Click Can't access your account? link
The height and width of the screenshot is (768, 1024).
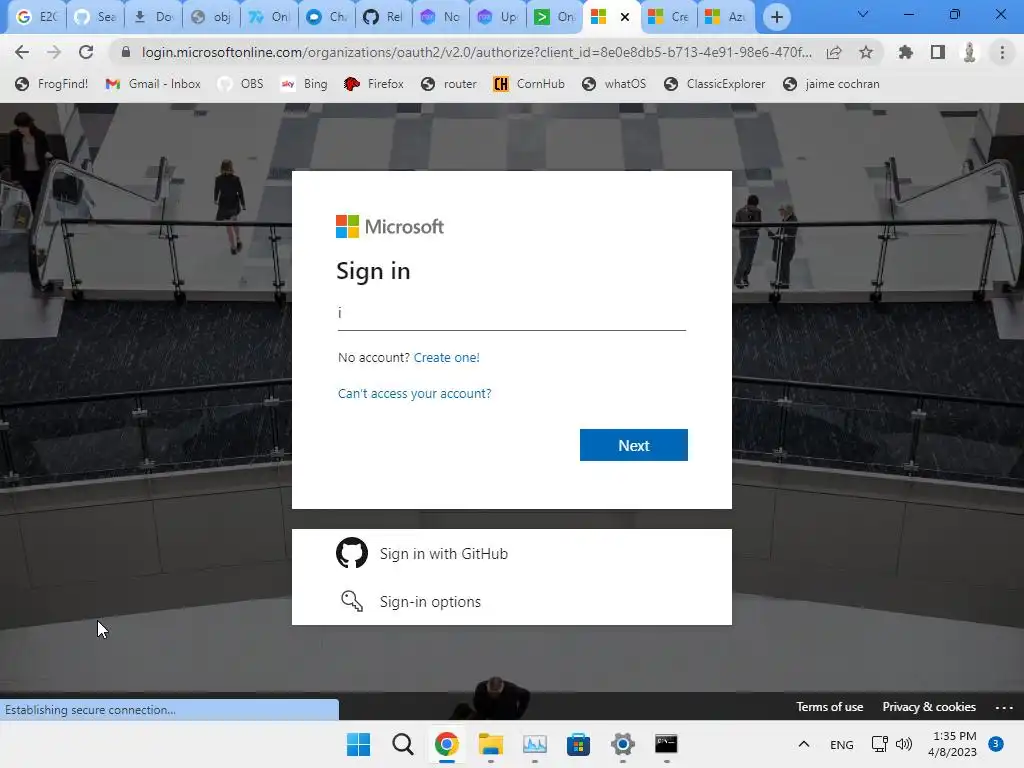tap(415, 393)
